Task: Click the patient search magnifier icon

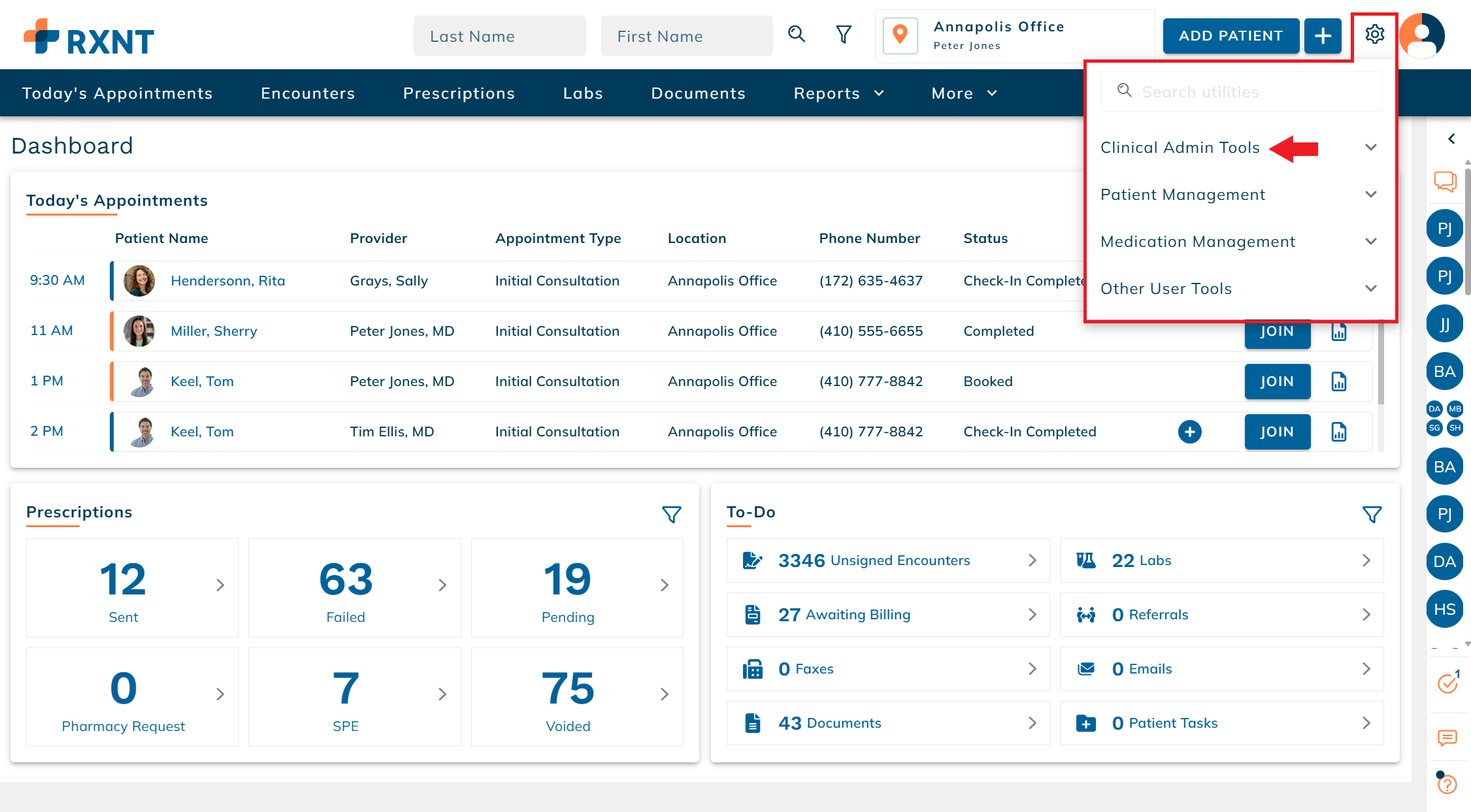Action: tap(796, 34)
